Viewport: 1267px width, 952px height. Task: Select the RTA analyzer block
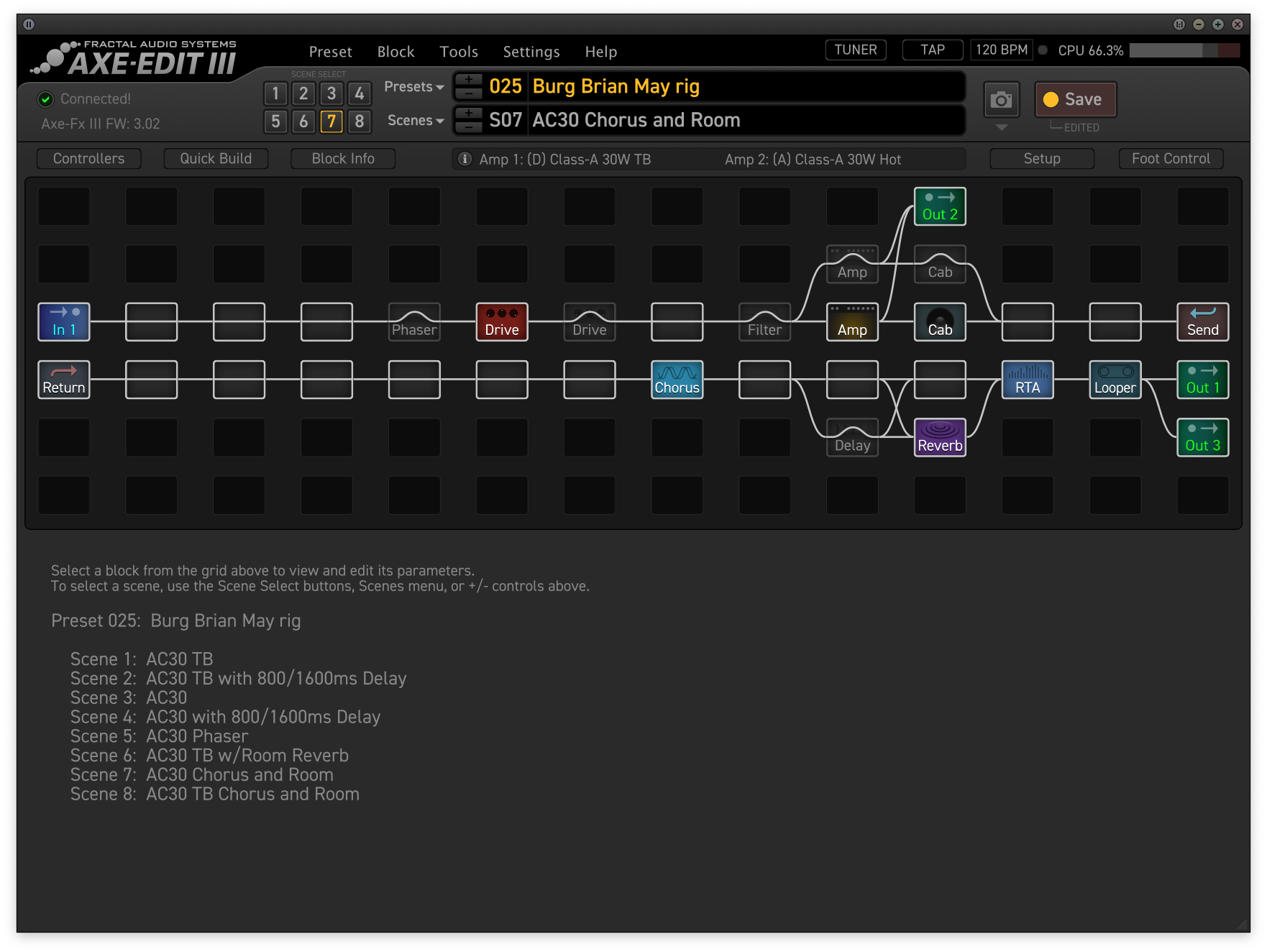pyautogui.click(x=1028, y=379)
